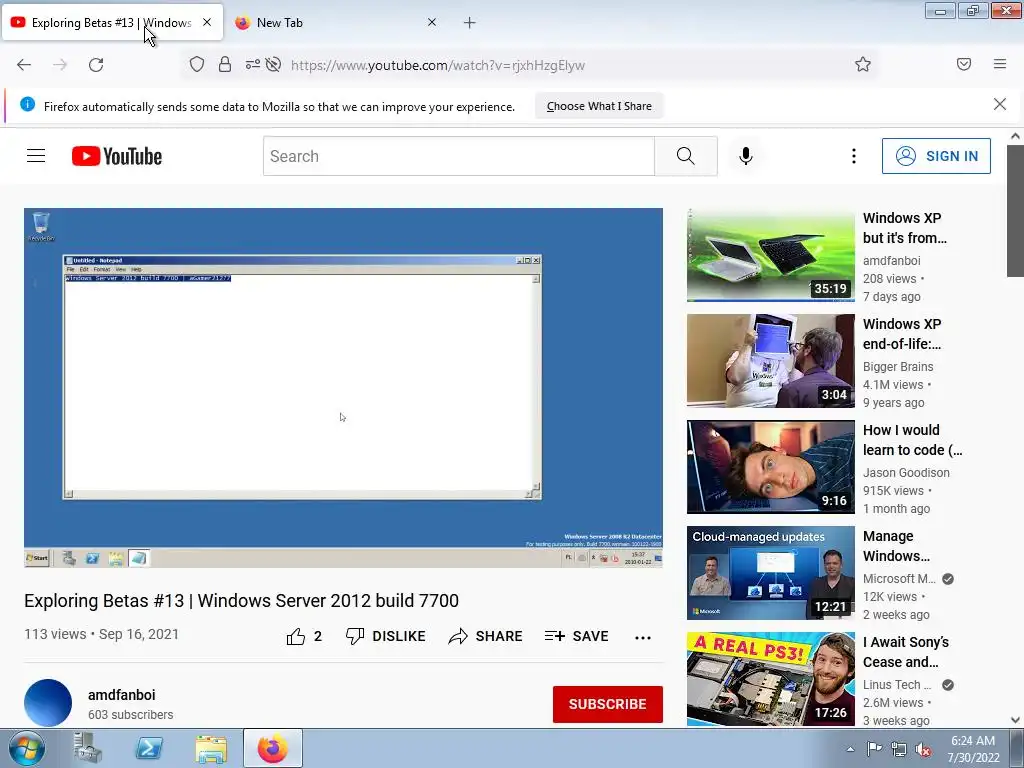
Task: Click the Jason Goodison channel name
Action: (x=906, y=472)
